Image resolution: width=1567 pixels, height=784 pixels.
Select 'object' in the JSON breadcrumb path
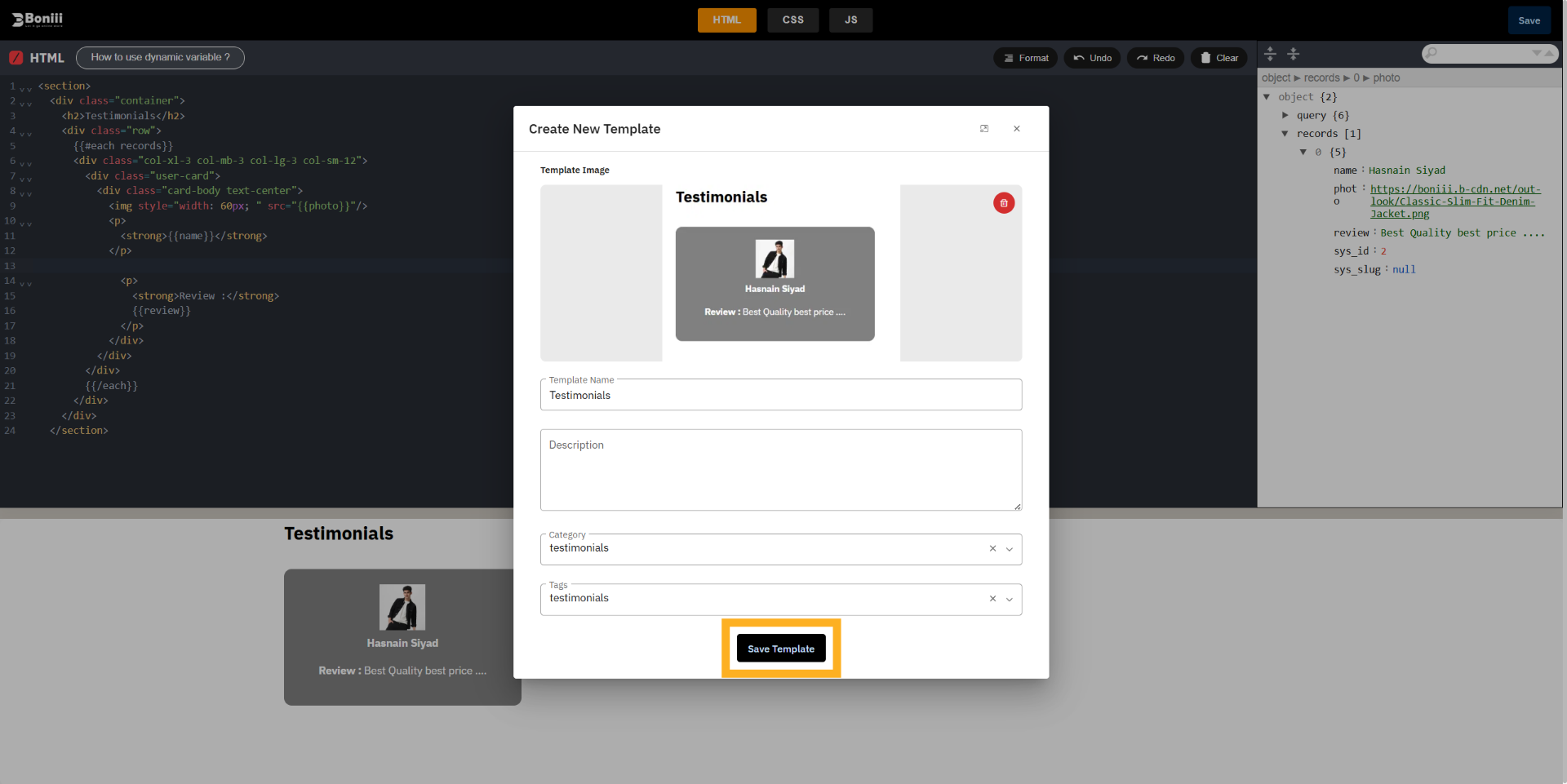coord(1276,78)
